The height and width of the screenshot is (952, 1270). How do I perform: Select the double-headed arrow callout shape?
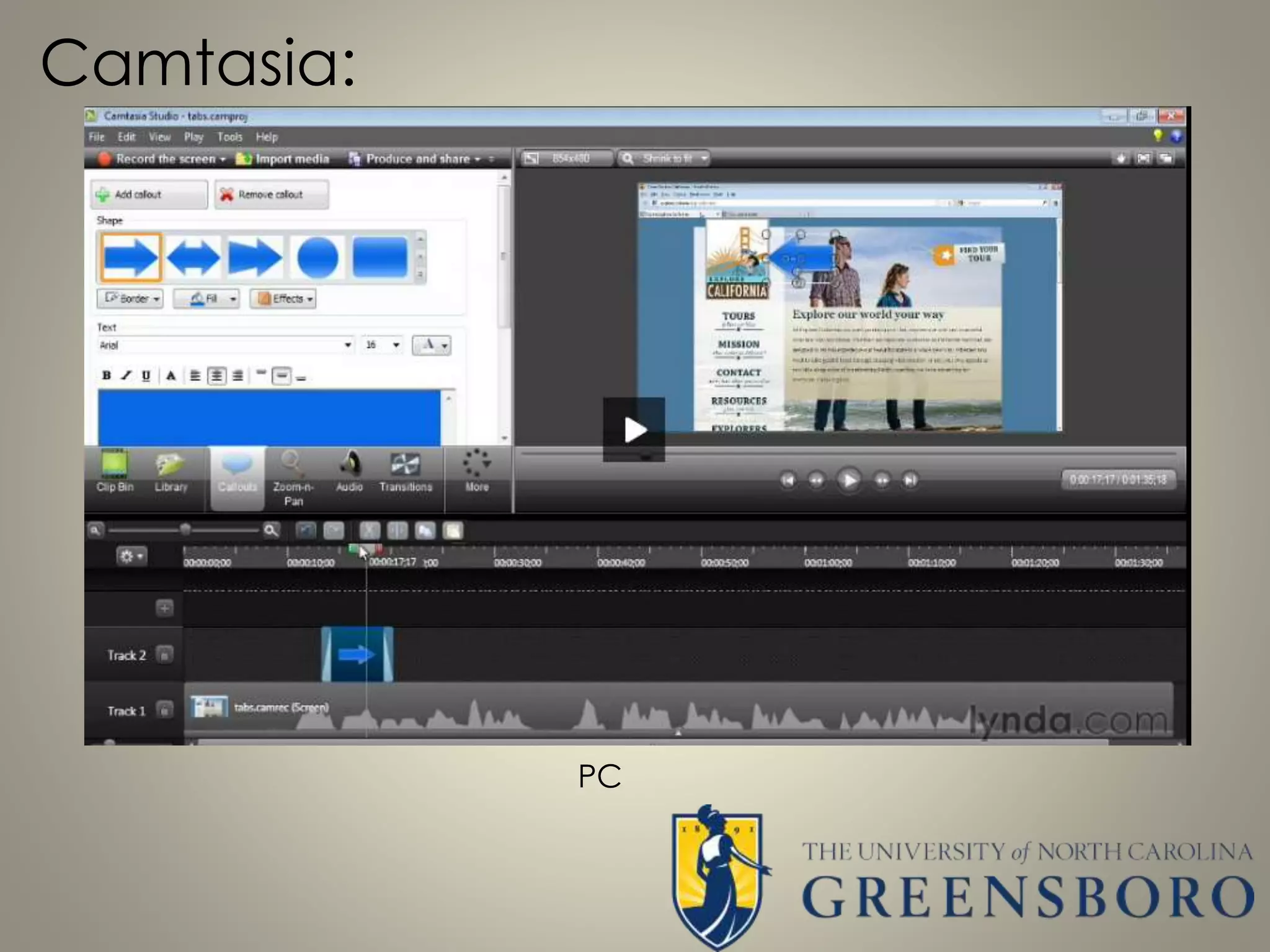click(x=193, y=257)
